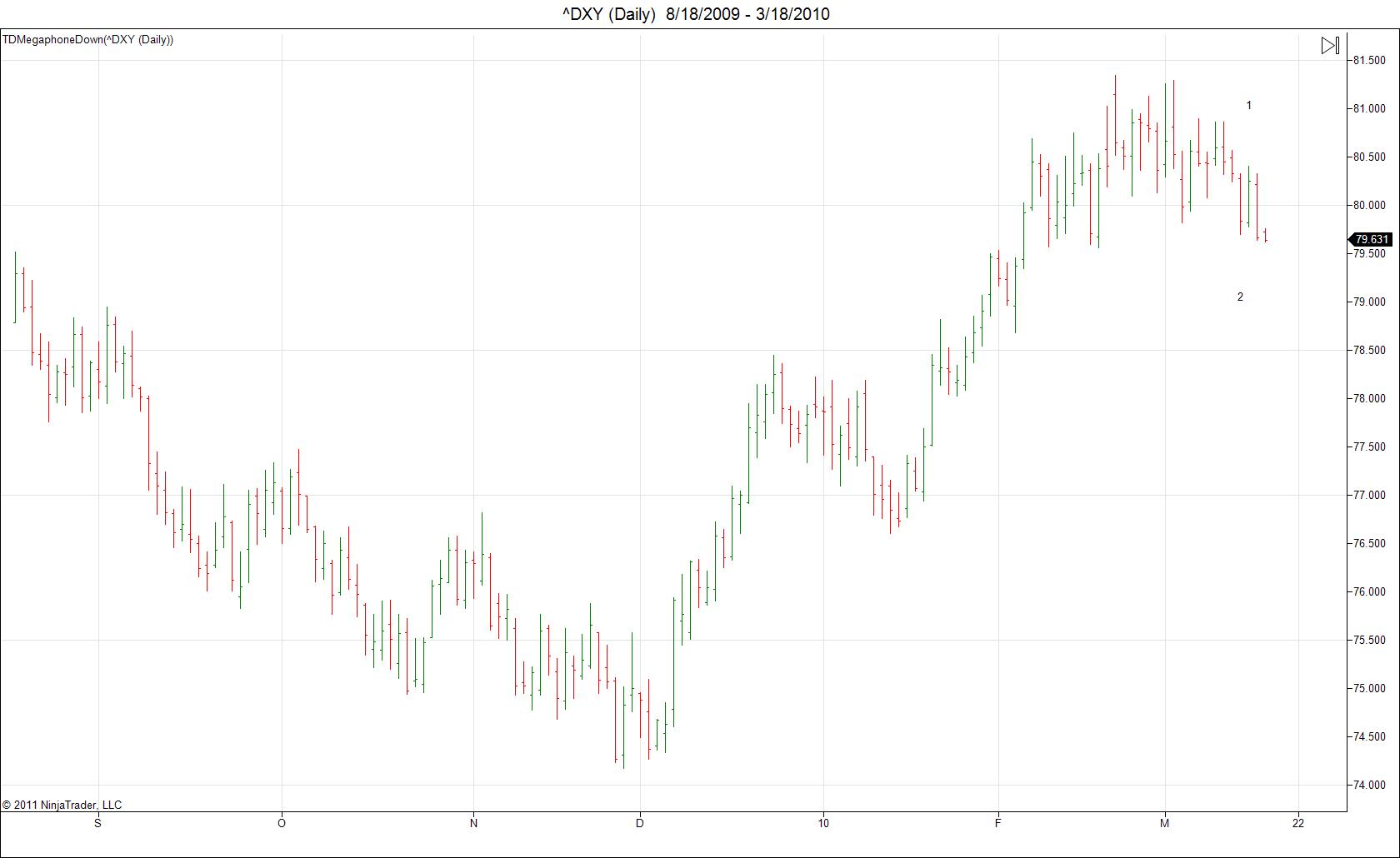Click the 80.500 price axis label
This screenshot has height=858, width=1400.
point(1369,157)
